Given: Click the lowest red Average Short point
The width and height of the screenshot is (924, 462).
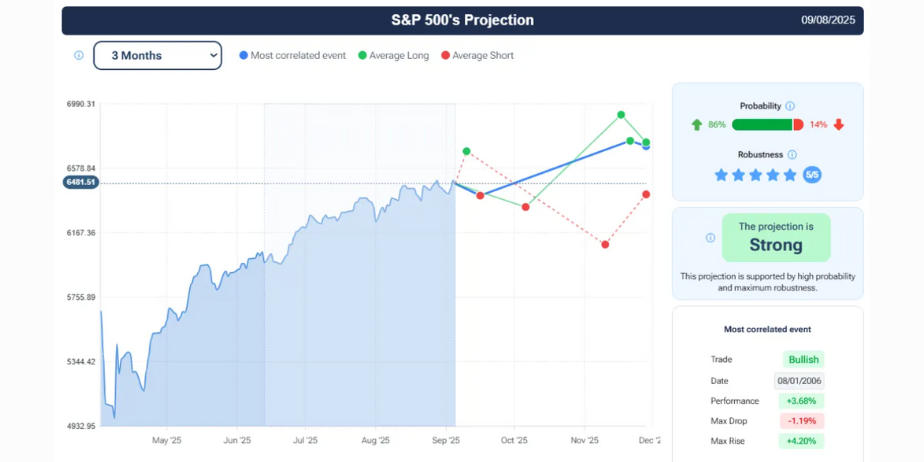Looking at the screenshot, I should pos(605,244).
